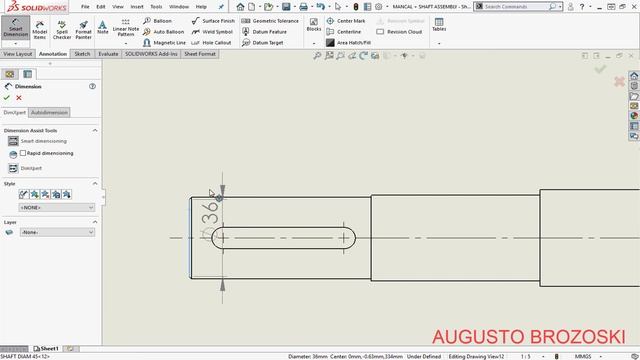The height and width of the screenshot is (360, 640).
Task: Select the Magnetic Line tool
Action: click(x=164, y=42)
